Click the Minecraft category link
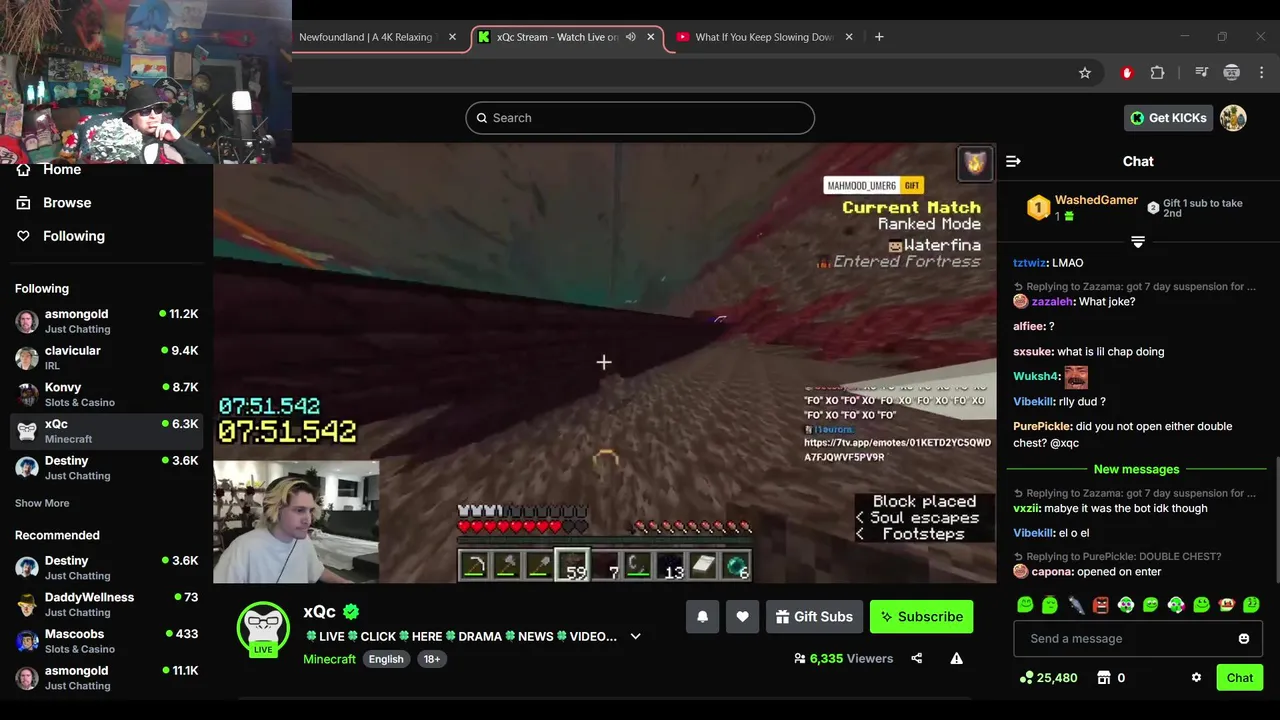This screenshot has width=1280, height=720. pyautogui.click(x=329, y=659)
